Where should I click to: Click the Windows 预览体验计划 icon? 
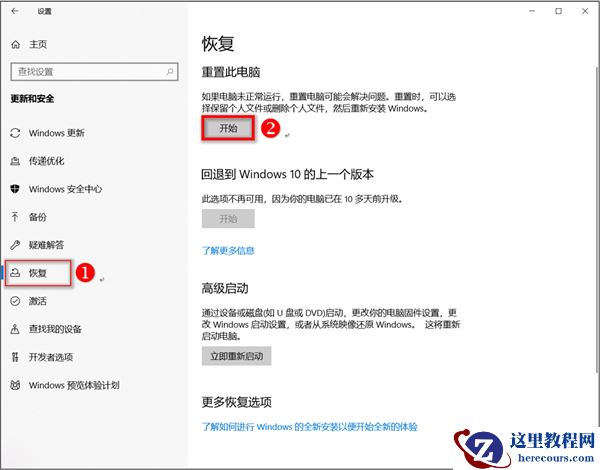point(15,385)
